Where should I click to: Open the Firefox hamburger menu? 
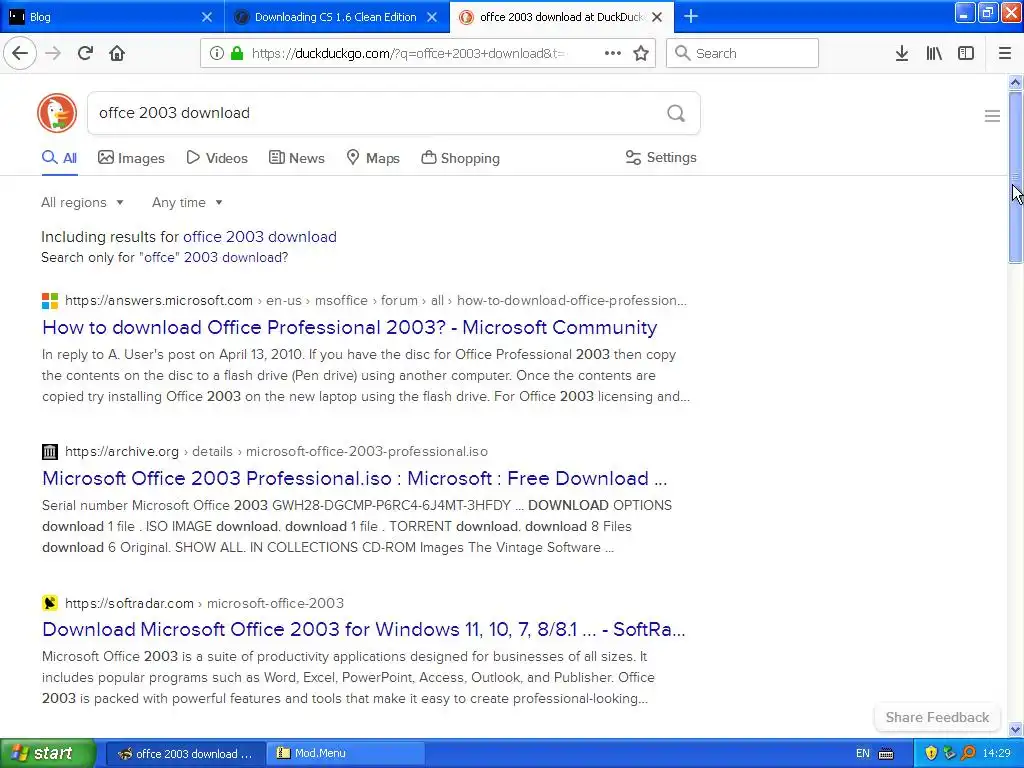(1005, 53)
